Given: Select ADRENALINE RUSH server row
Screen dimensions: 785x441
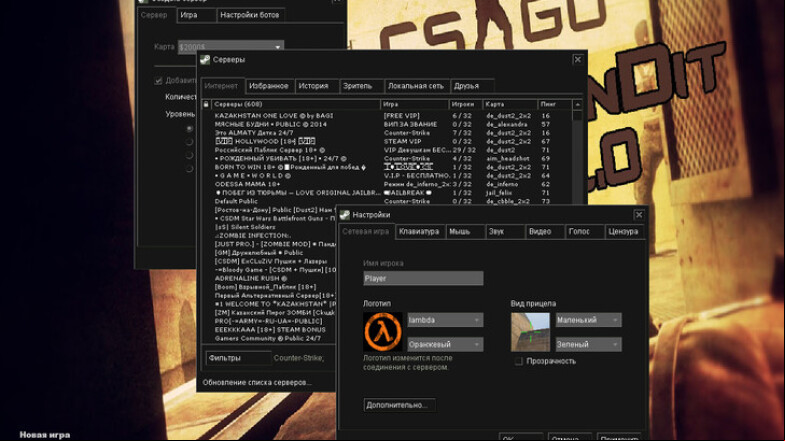Looking at the screenshot, I should (270, 278).
